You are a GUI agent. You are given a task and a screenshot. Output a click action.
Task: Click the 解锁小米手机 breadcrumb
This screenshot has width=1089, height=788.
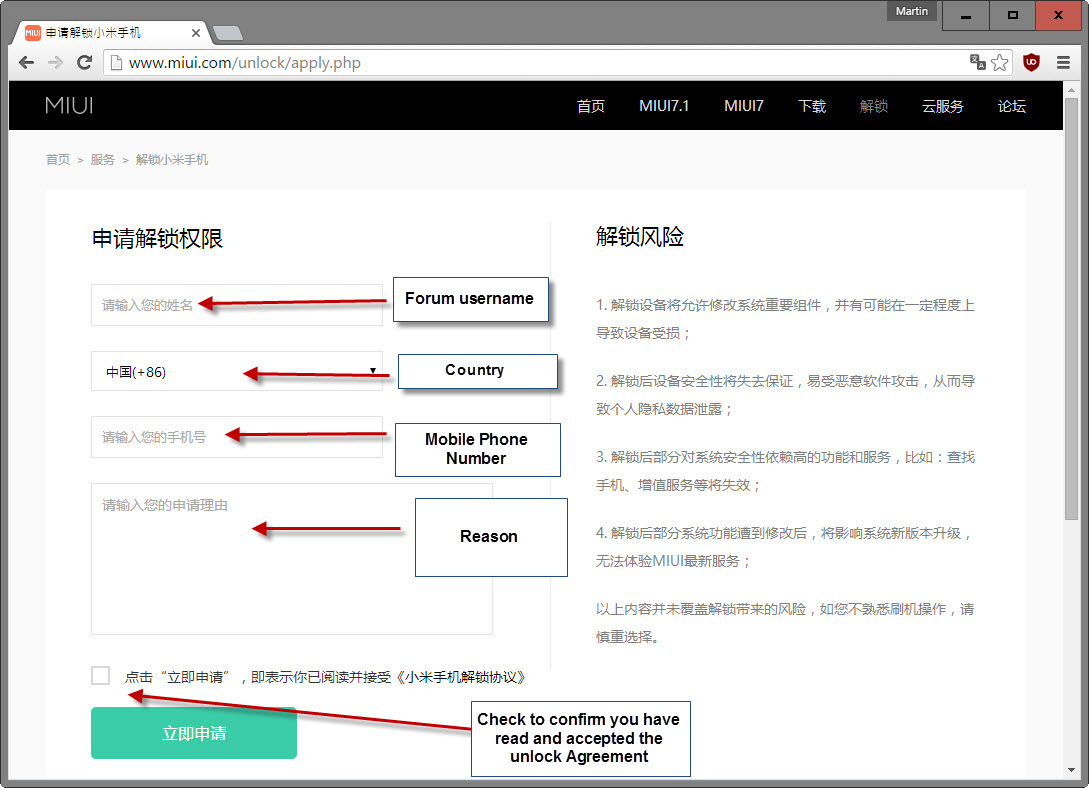(x=172, y=160)
